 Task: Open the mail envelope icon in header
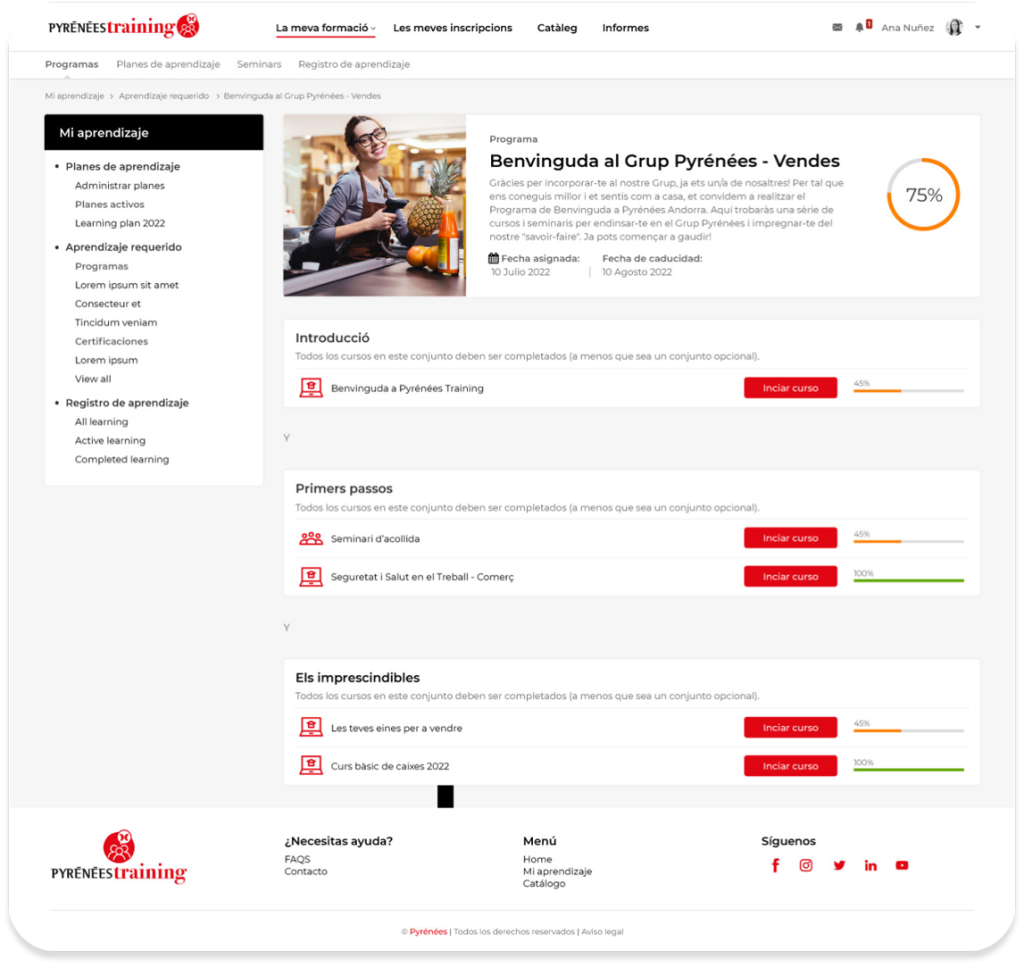click(x=837, y=28)
